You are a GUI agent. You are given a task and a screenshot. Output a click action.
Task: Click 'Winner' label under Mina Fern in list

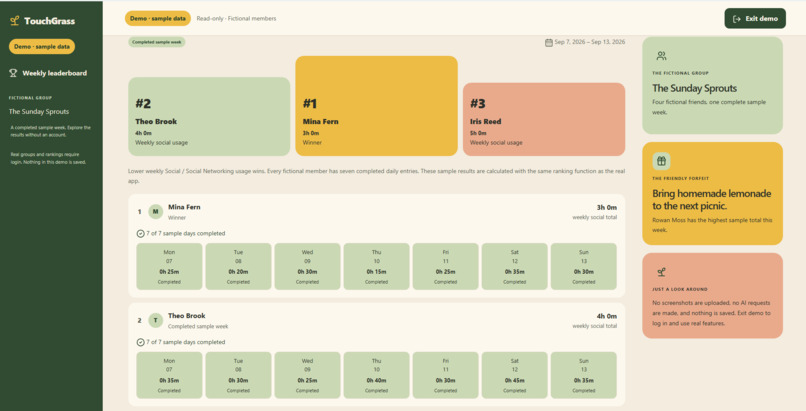(177, 218)
